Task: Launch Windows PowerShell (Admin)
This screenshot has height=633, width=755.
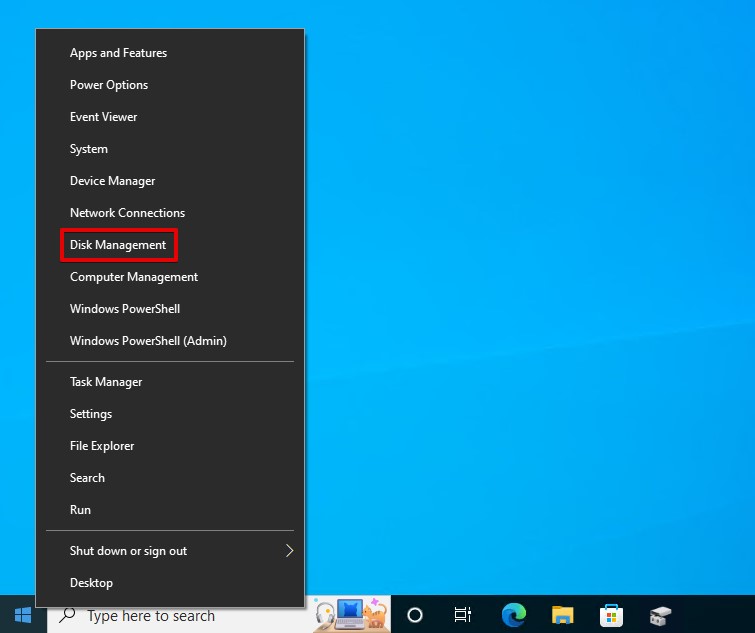Action: coord(170,341)
